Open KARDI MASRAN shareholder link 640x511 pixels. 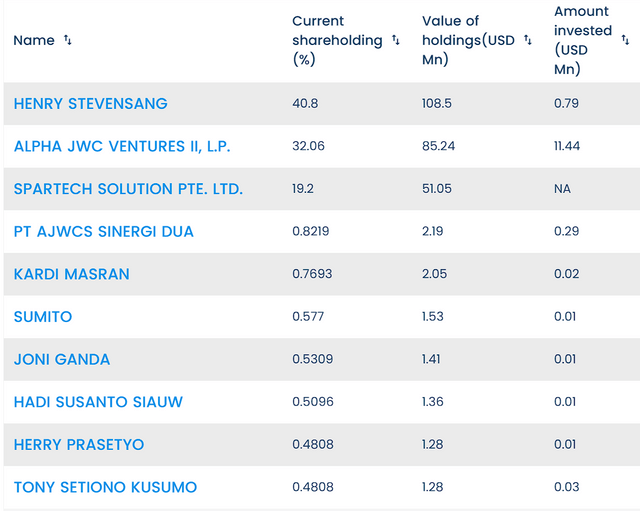[72, 274]
